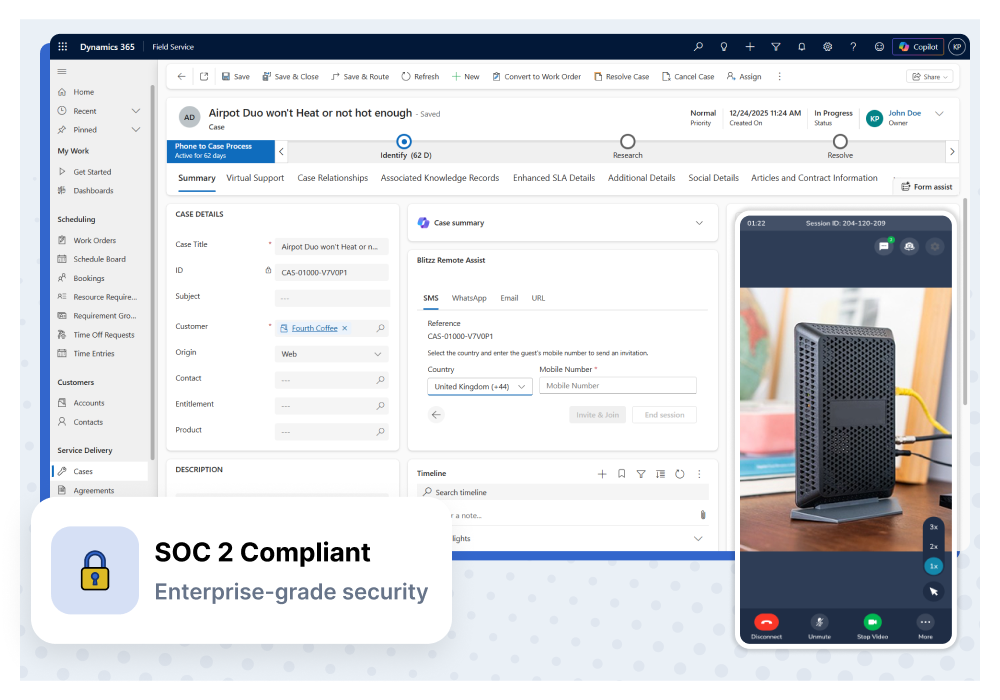The width and height of the screenshot is (1000, 700).
Task: Select the Identify process stage
Action: coord(404,142)
